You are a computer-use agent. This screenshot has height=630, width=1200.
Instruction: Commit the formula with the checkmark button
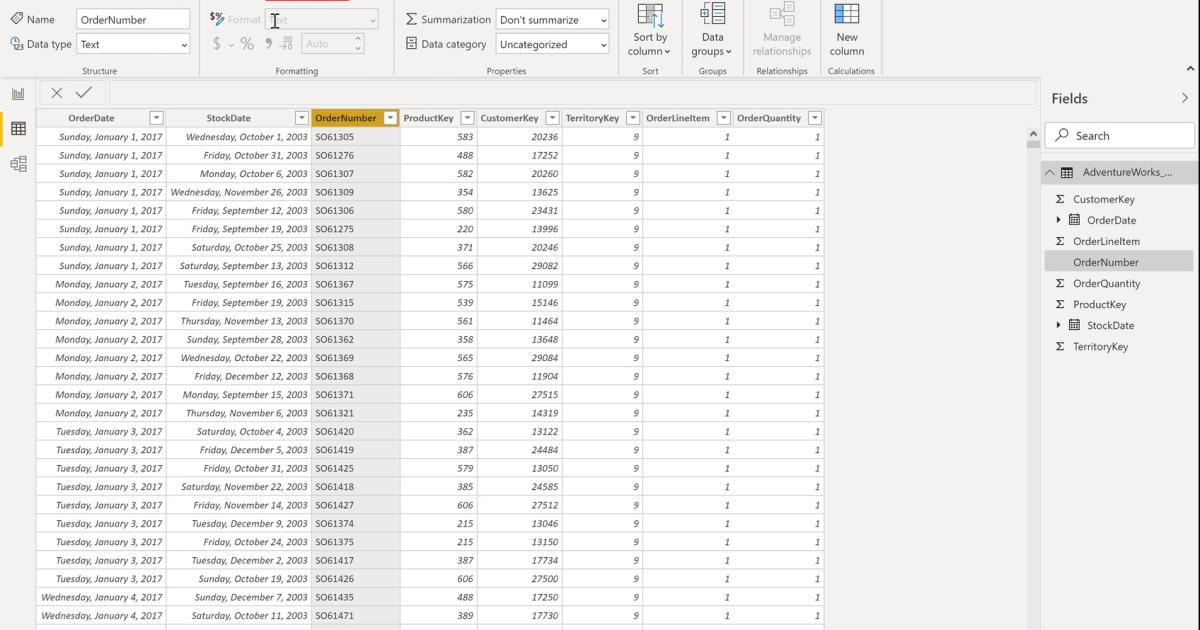[84, 91]
